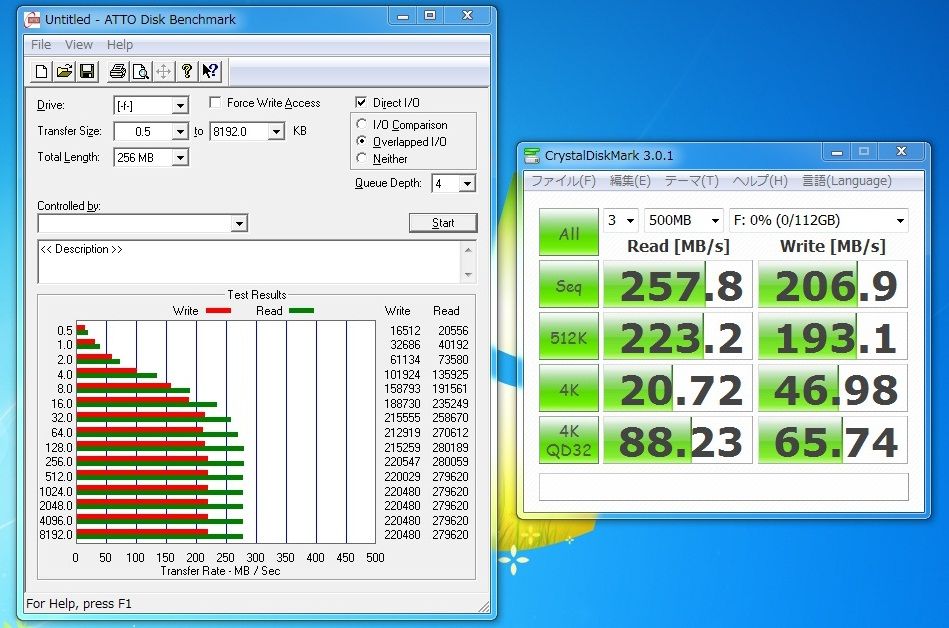Click the New file icon in ATTO toolbar
This screenshot has height=628, width=949.
point(41,71)
